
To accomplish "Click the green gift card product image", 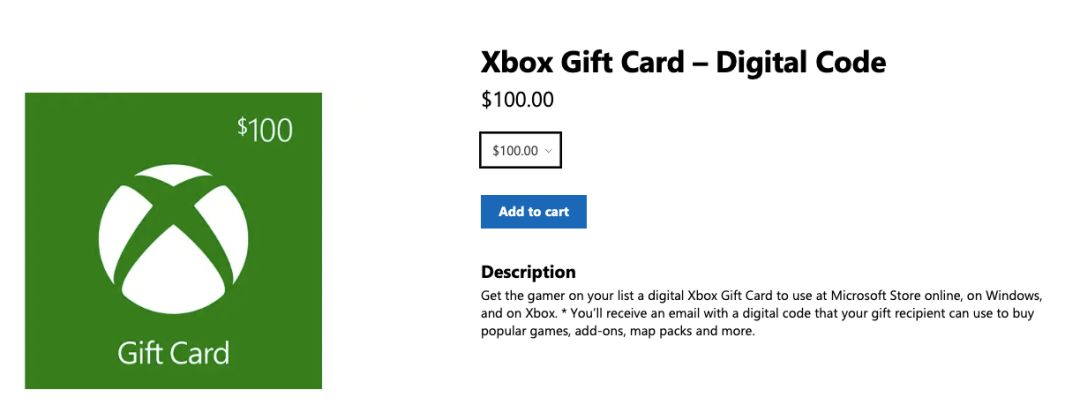I will tap(173, 240).
